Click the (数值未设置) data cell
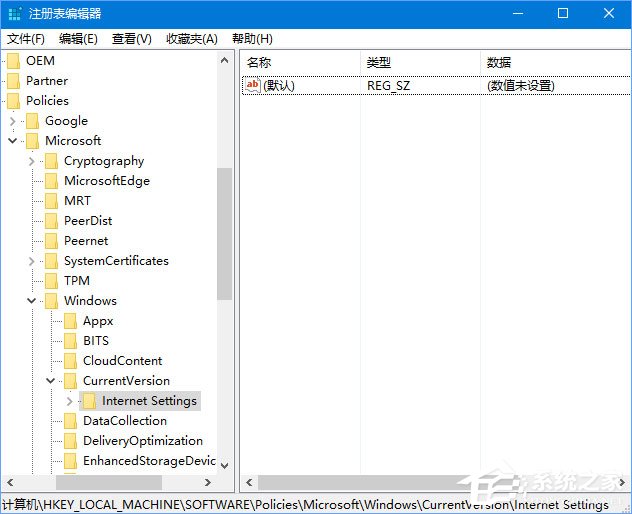This screenshot has width=632, height=514. coord(521,86)
